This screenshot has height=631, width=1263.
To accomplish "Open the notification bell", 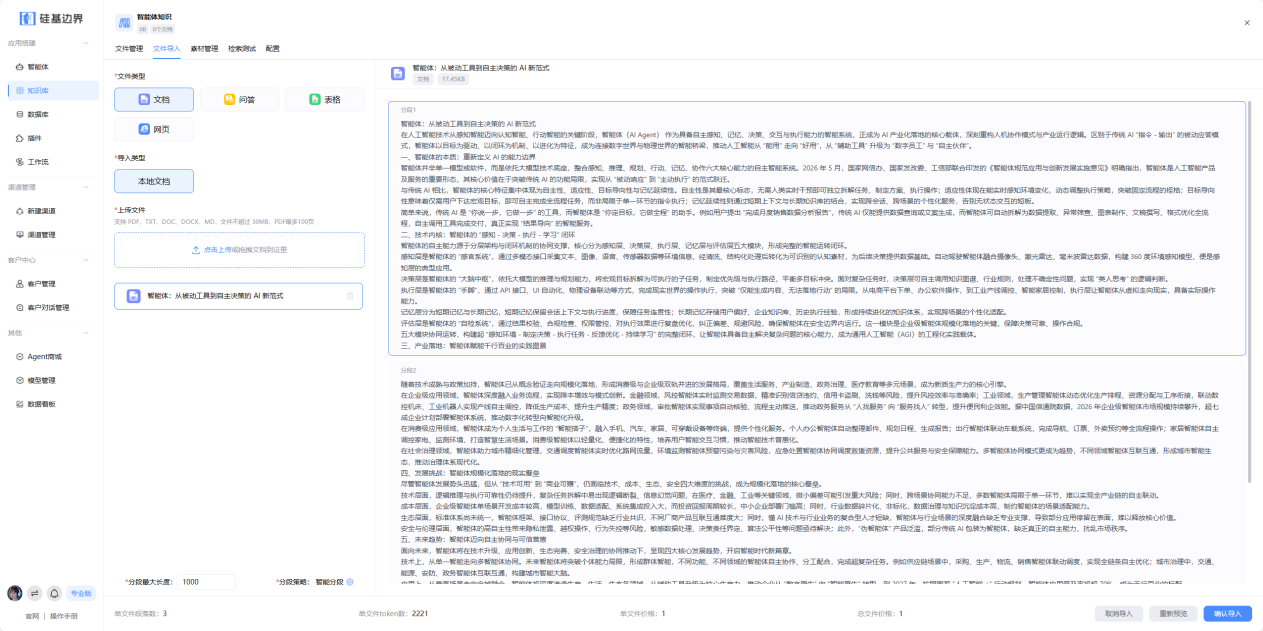I will (x=54, y=593).
